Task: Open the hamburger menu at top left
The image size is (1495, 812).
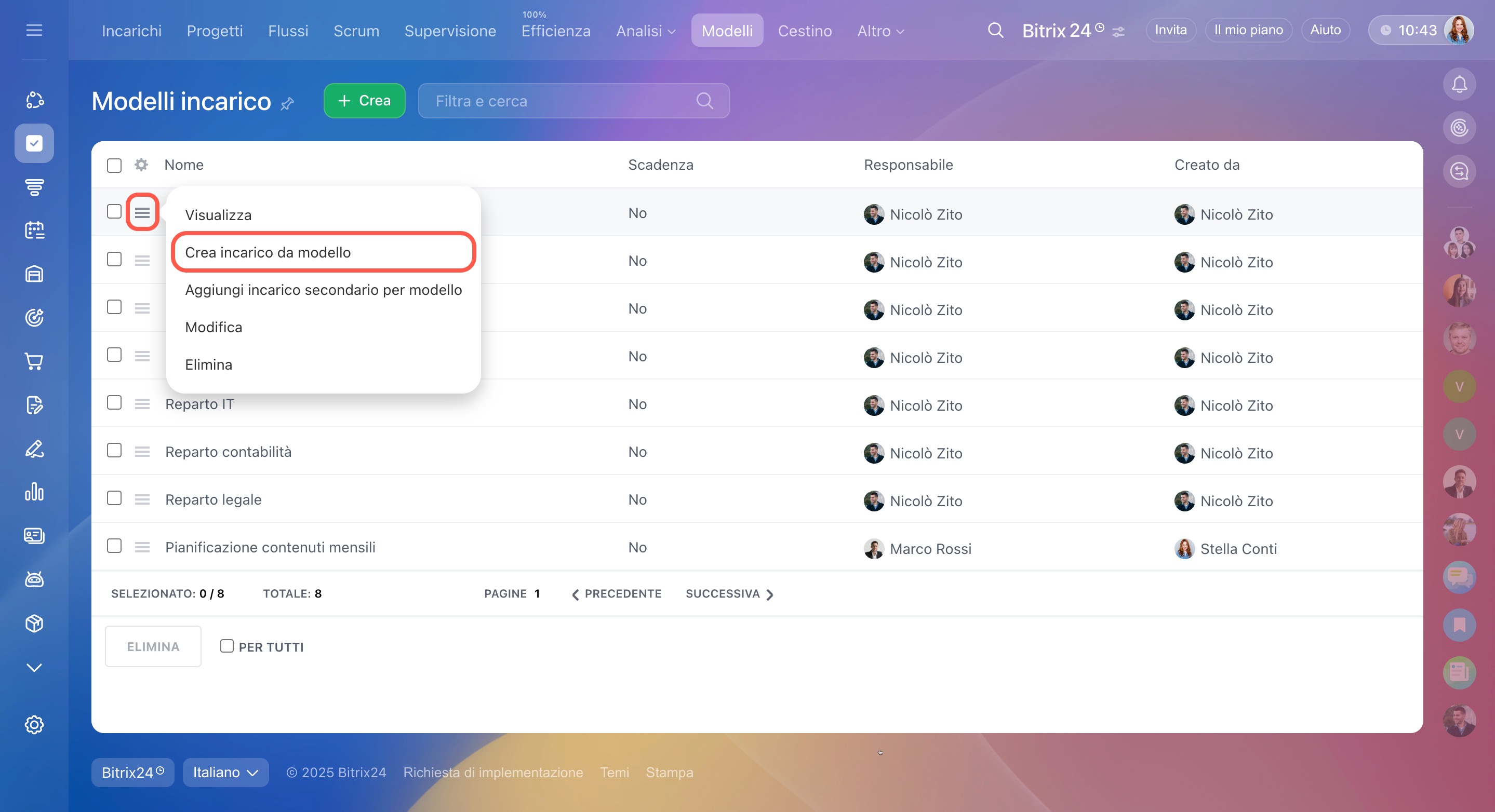Action: pos(34,30)
